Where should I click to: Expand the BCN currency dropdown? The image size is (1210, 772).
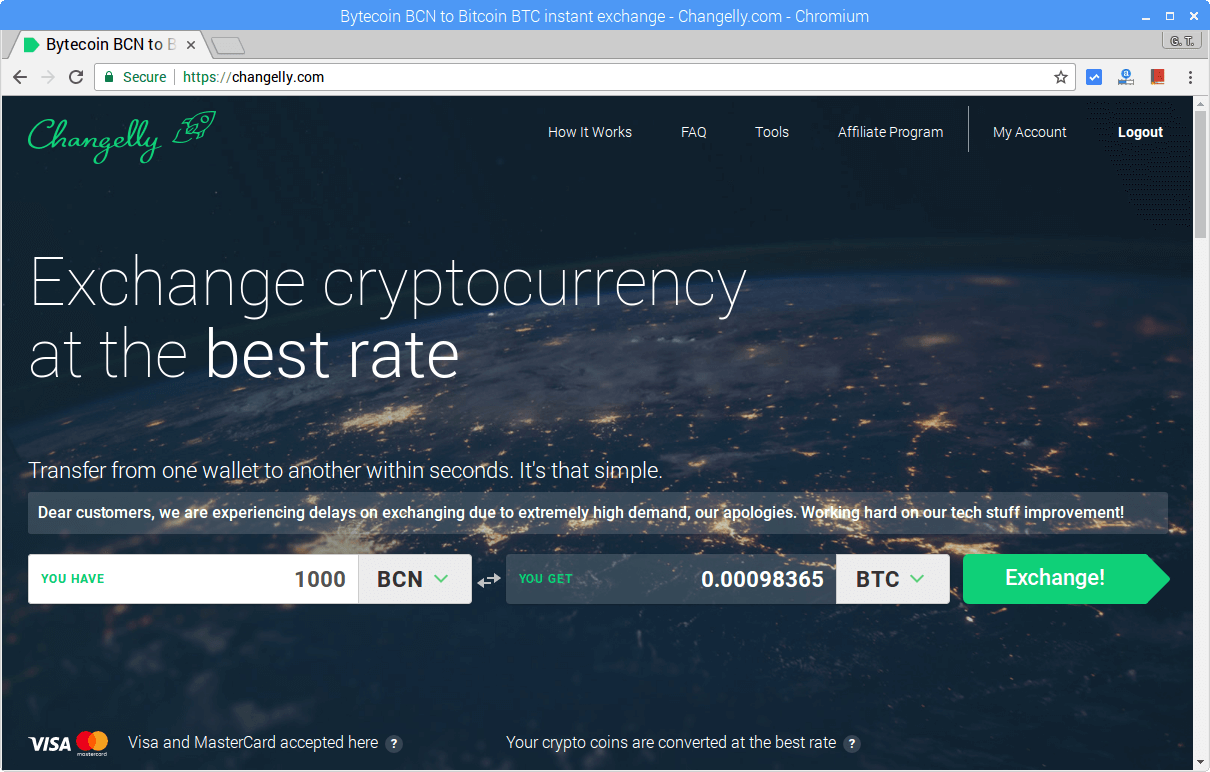[x=414, y=579]
